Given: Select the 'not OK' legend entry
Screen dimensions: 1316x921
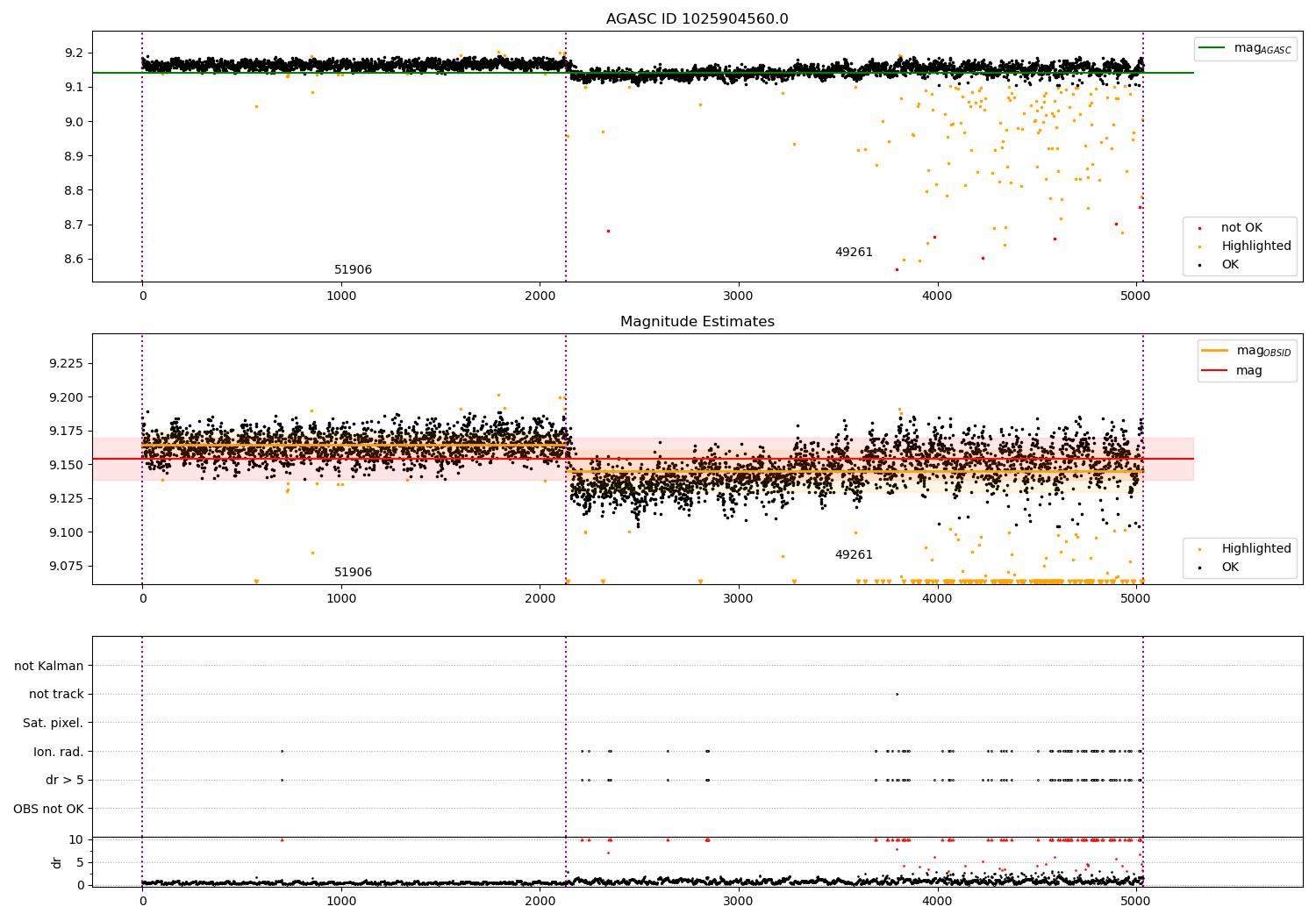Looking at the screenshot, I should point(1241,228).
